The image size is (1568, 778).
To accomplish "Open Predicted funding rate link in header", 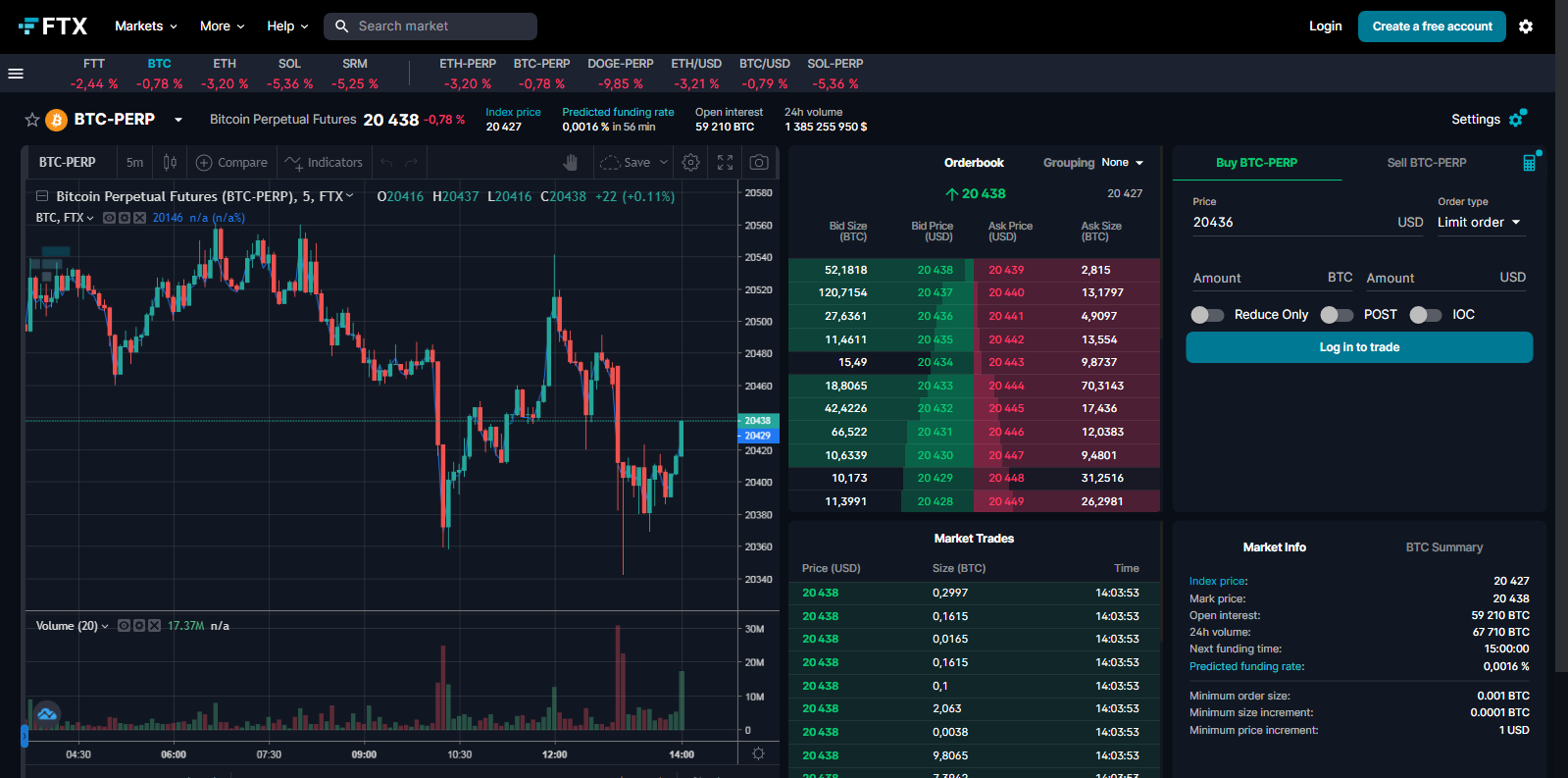I will tap(618, 112).
